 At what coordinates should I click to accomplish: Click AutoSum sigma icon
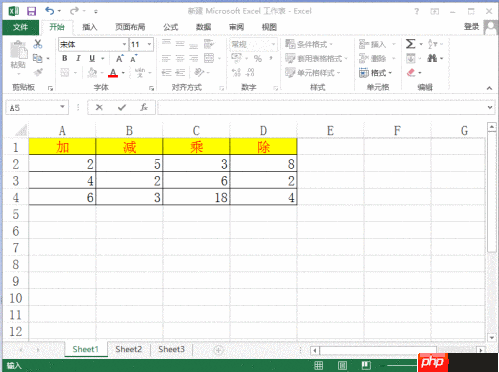tap(411, 44)
